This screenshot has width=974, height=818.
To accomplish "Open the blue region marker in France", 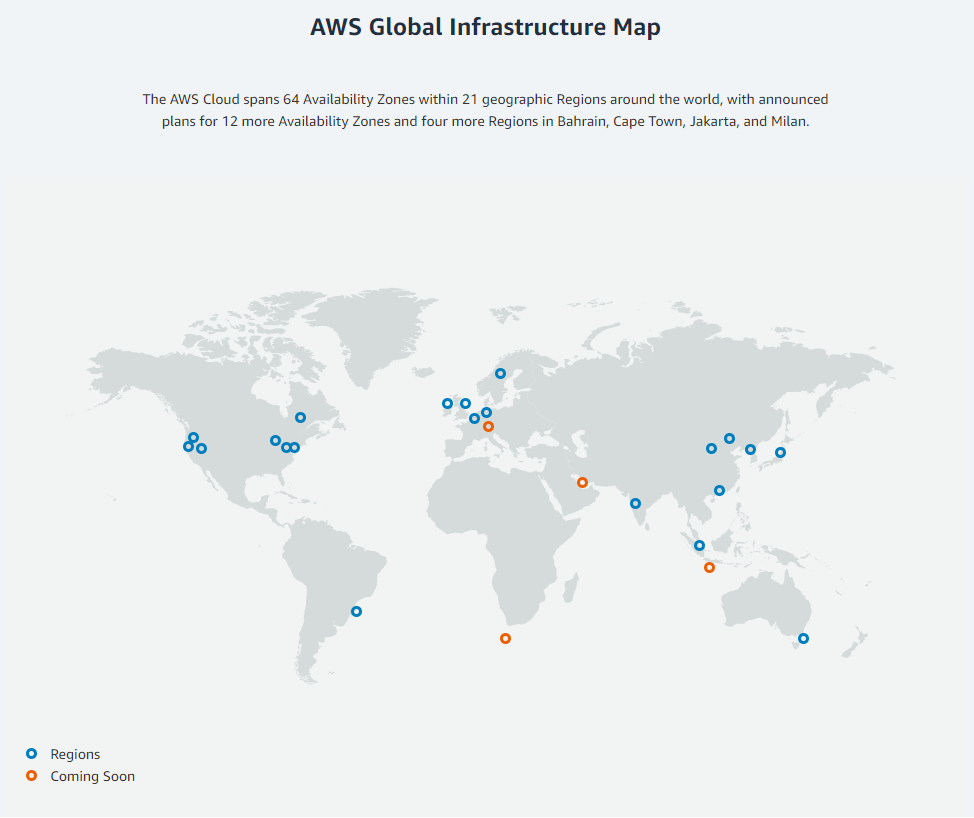I will [x=475, y=418].
